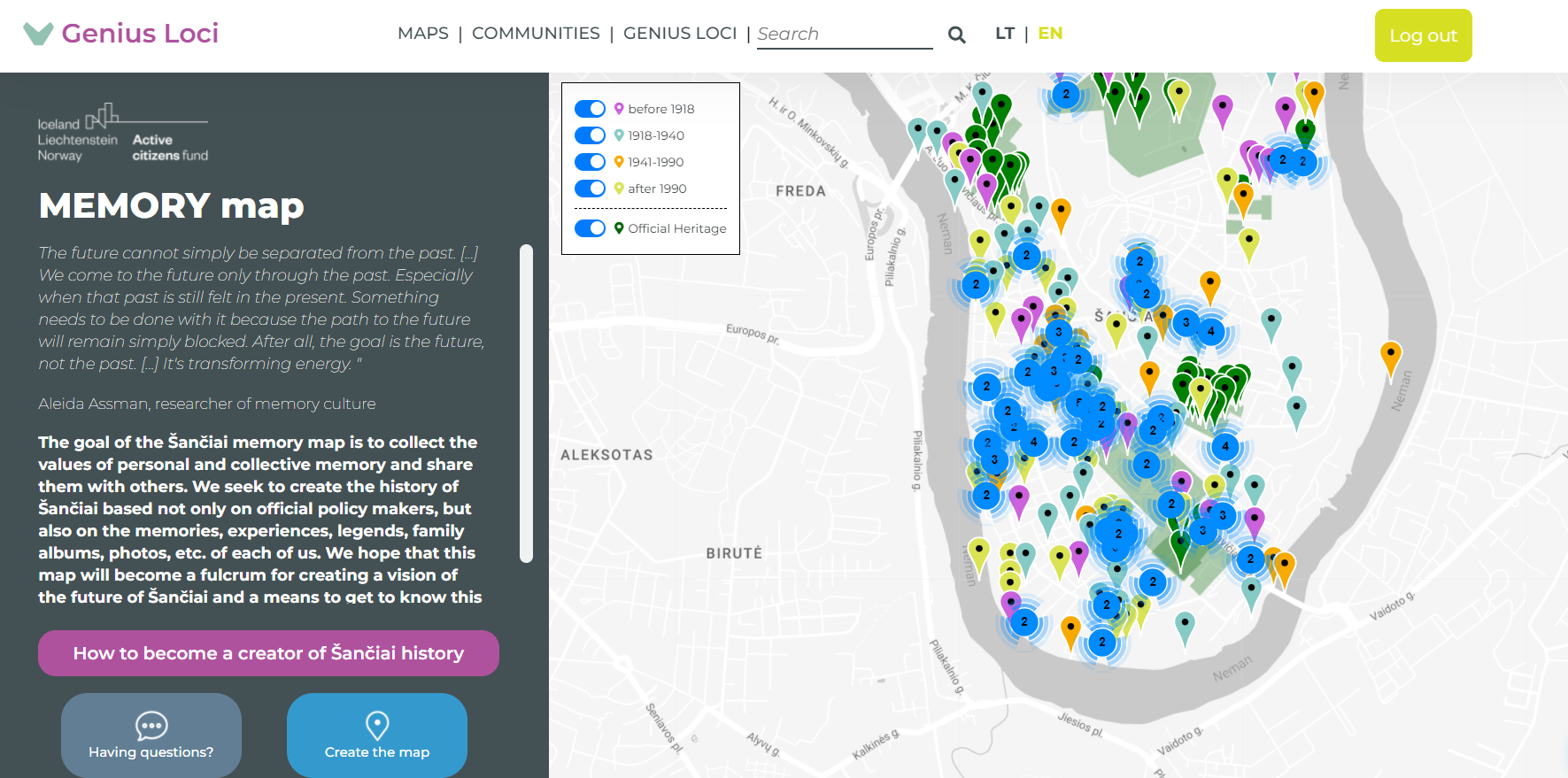The width and height of the screenshot is (1568, 778).
Task: Switch off the 1941-1990 layer toggle
Action: [590, 162]
